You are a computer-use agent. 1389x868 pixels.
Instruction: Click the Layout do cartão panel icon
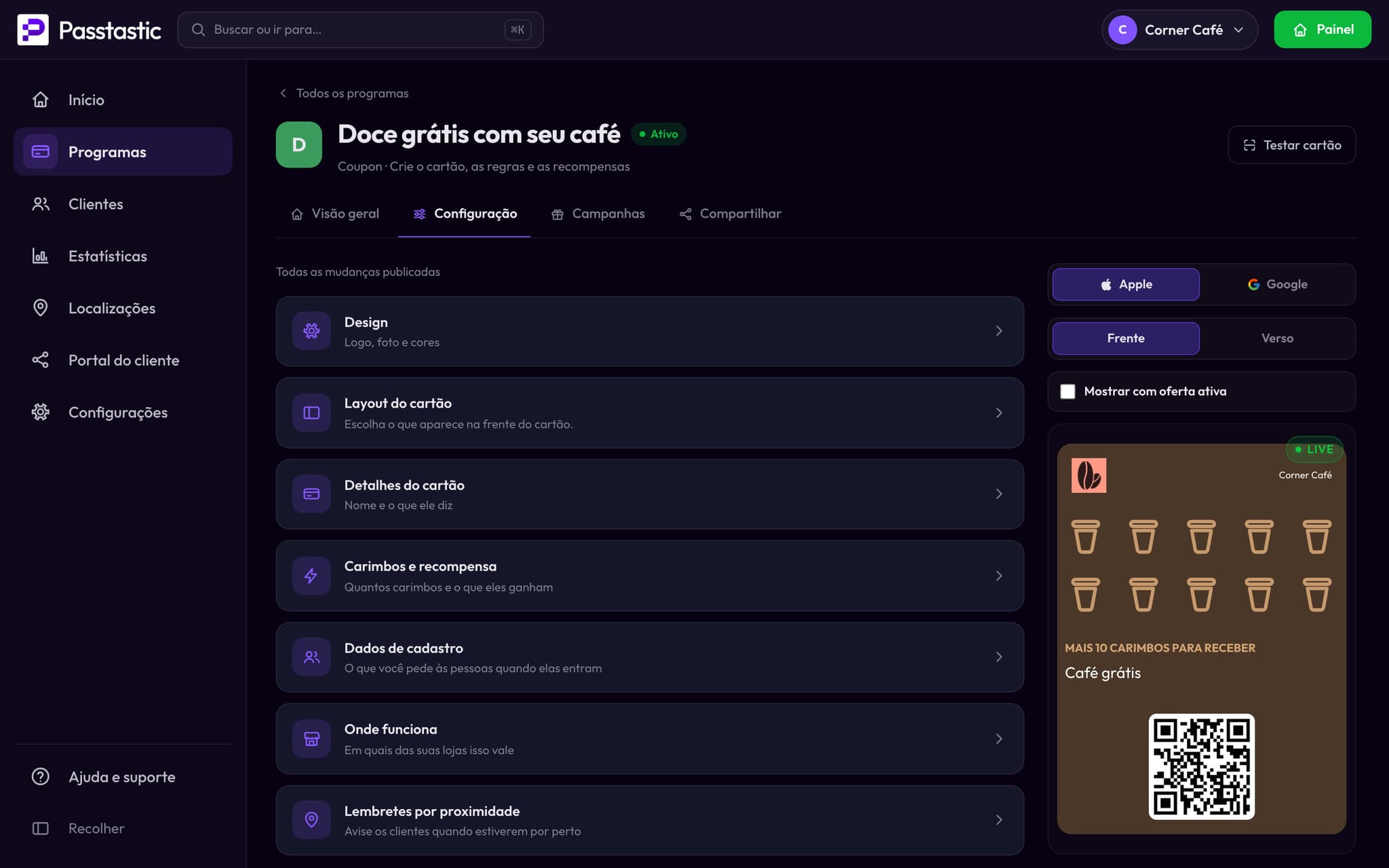[311, 412]
